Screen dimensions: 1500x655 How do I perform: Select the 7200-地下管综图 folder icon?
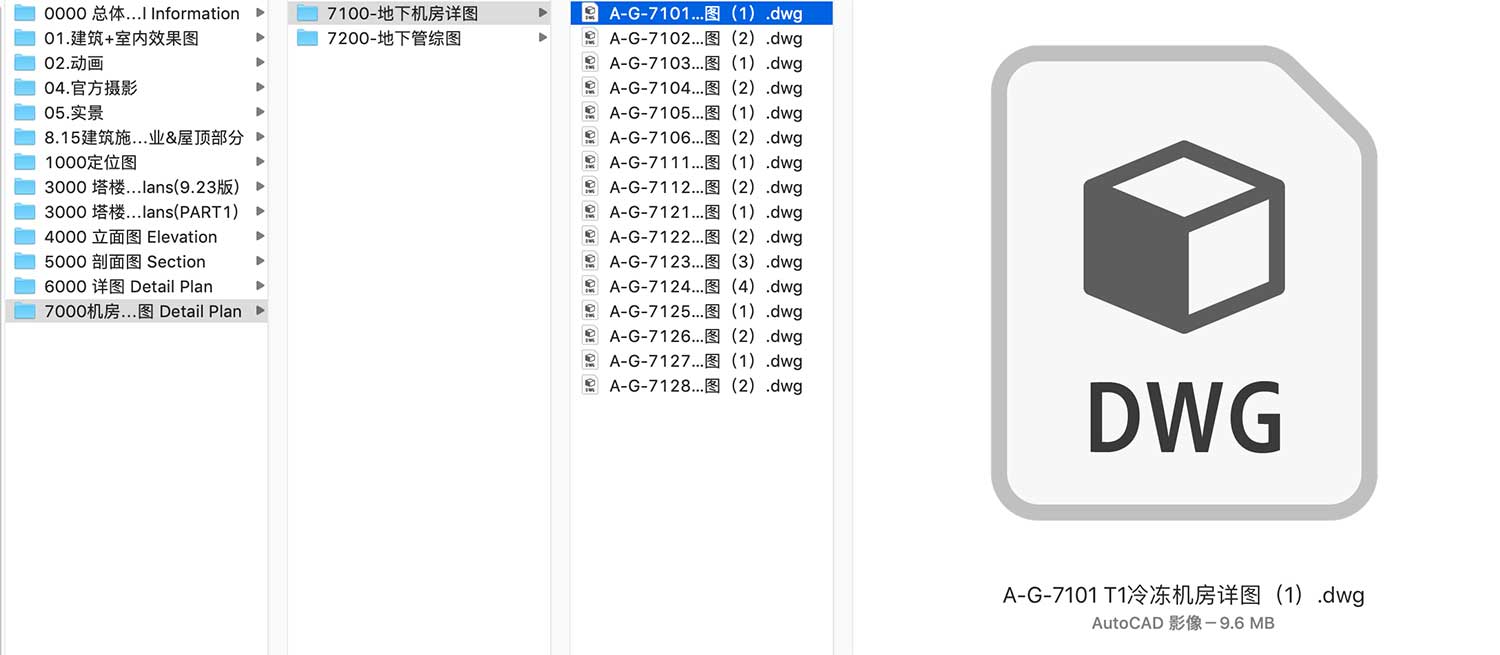(308, 38)
